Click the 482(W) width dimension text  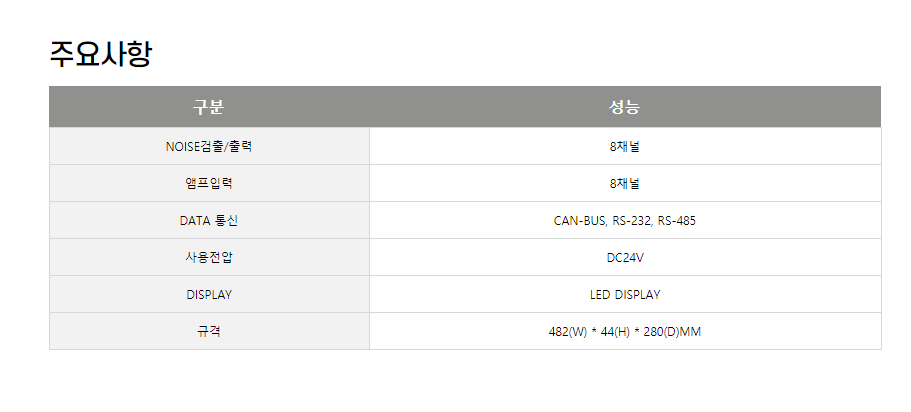[568, 332]
